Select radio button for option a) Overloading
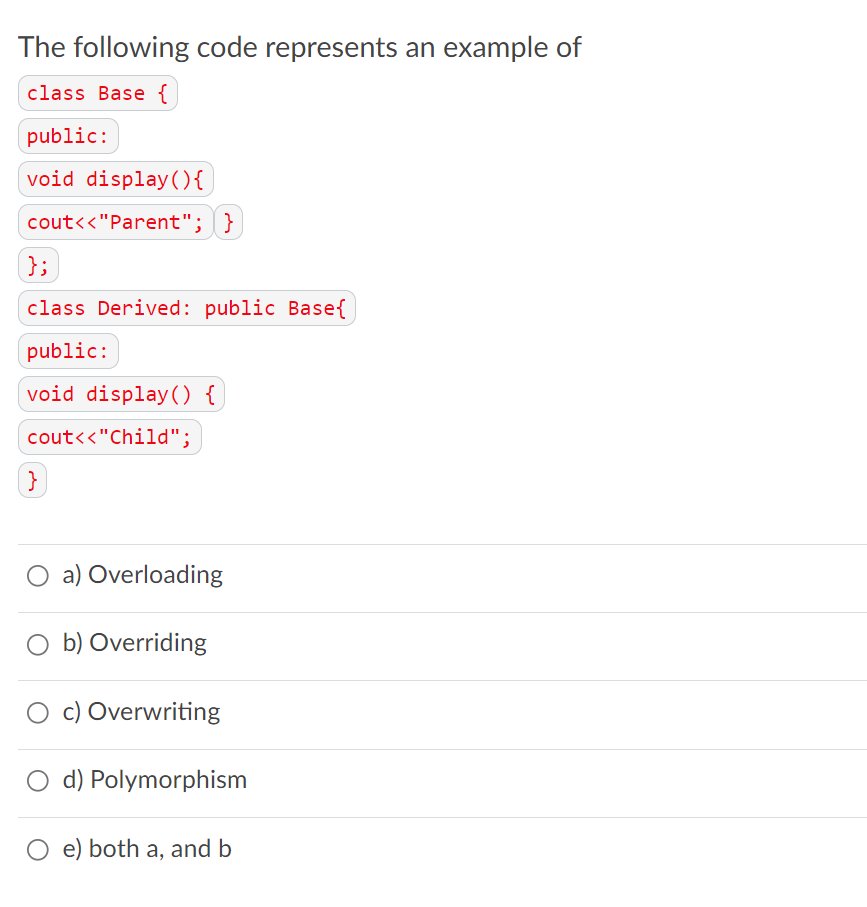The image size is (867, 907). point(37,576)
